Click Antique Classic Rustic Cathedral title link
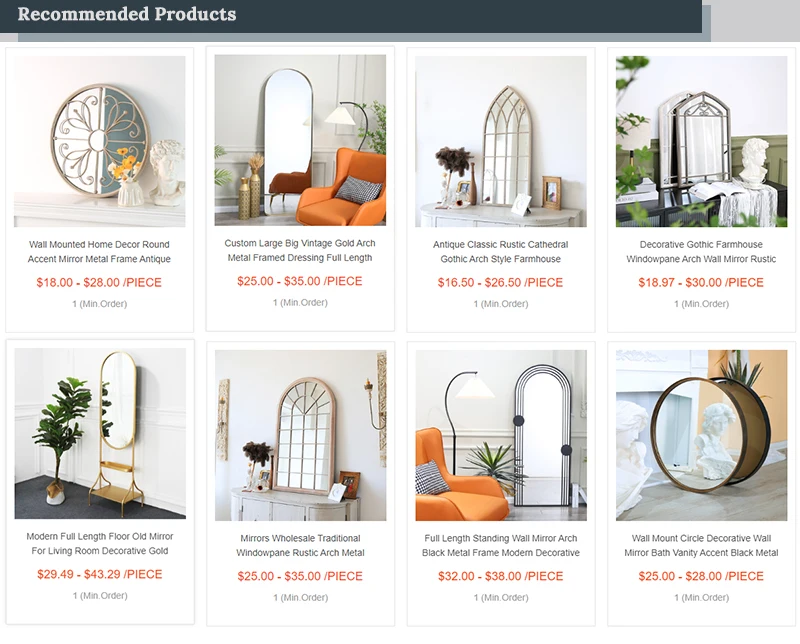The height and width of the screenshot is (644, 800). click(501, 252)
